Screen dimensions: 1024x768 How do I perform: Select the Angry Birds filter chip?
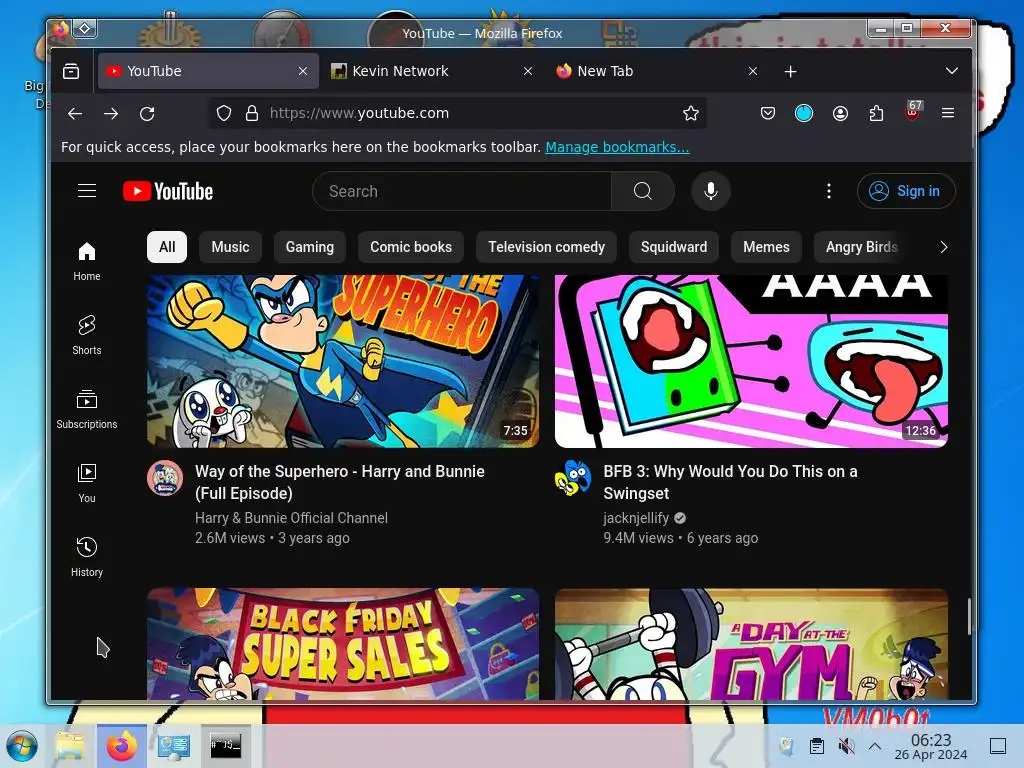861,247
